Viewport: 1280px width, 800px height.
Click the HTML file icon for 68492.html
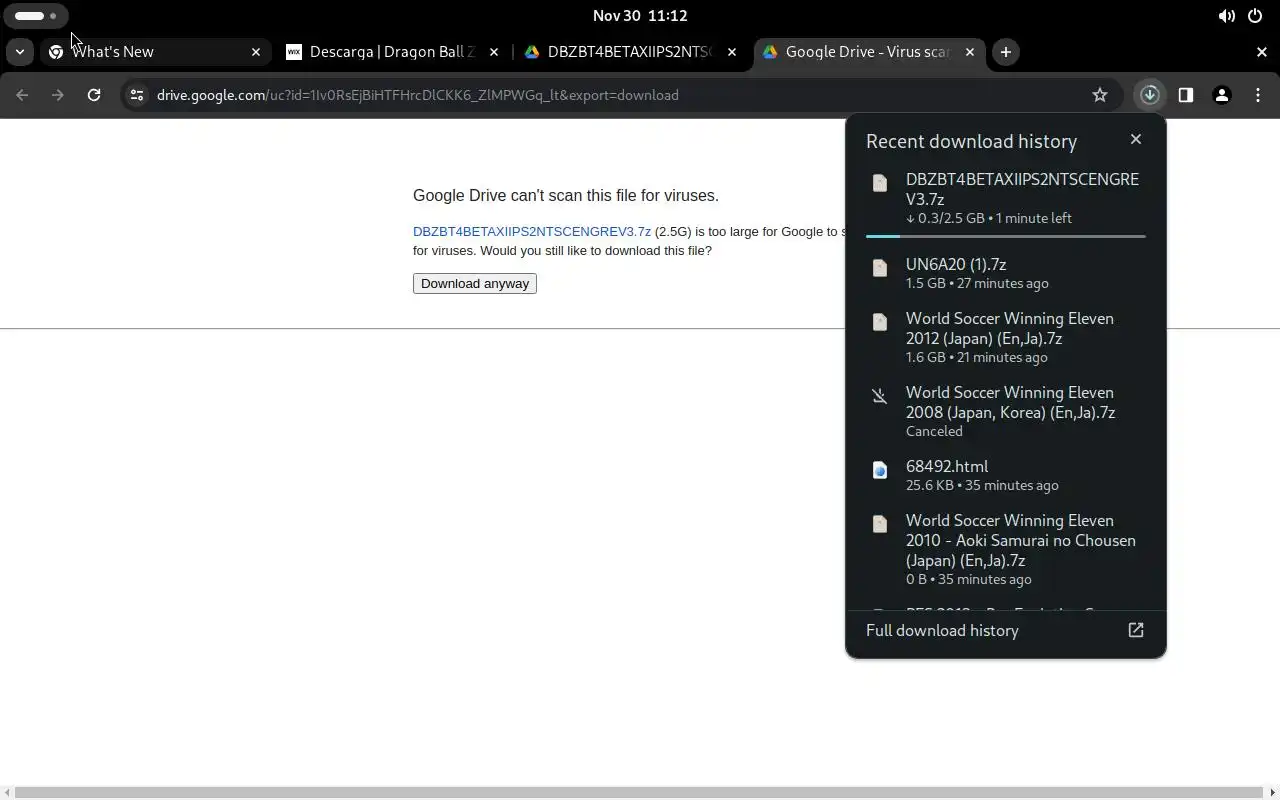pyautogui.click(x=880, y=470)
